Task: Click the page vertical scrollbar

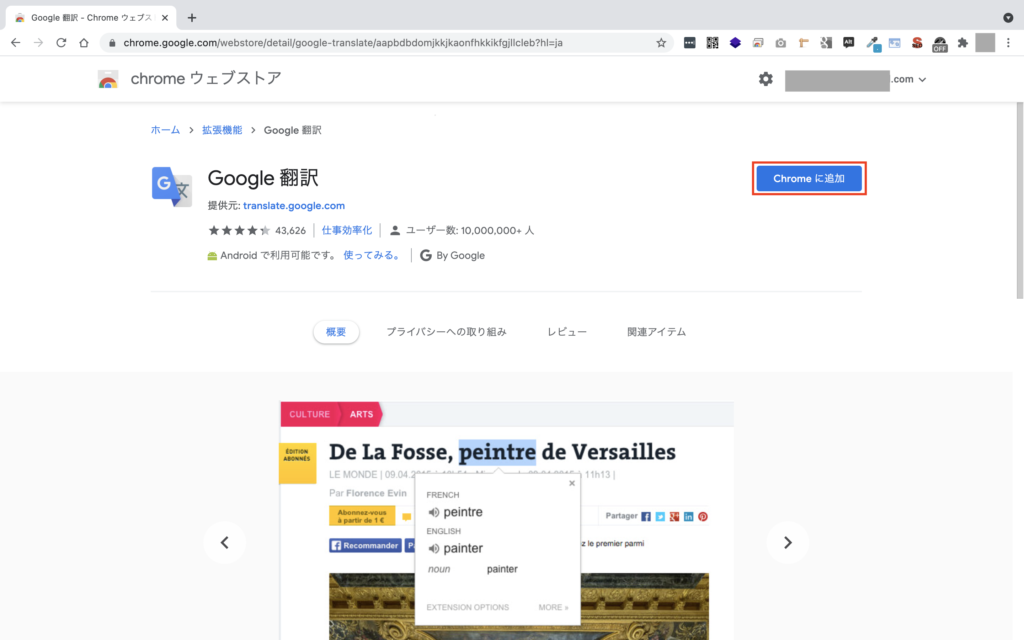Action: click(x=1019, y=199)
